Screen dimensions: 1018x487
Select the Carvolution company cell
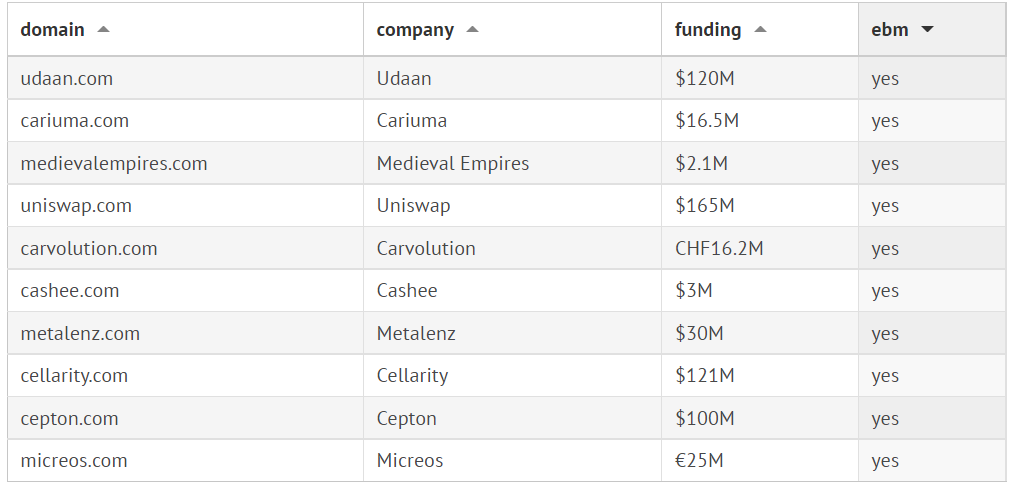tap(426, 248)
